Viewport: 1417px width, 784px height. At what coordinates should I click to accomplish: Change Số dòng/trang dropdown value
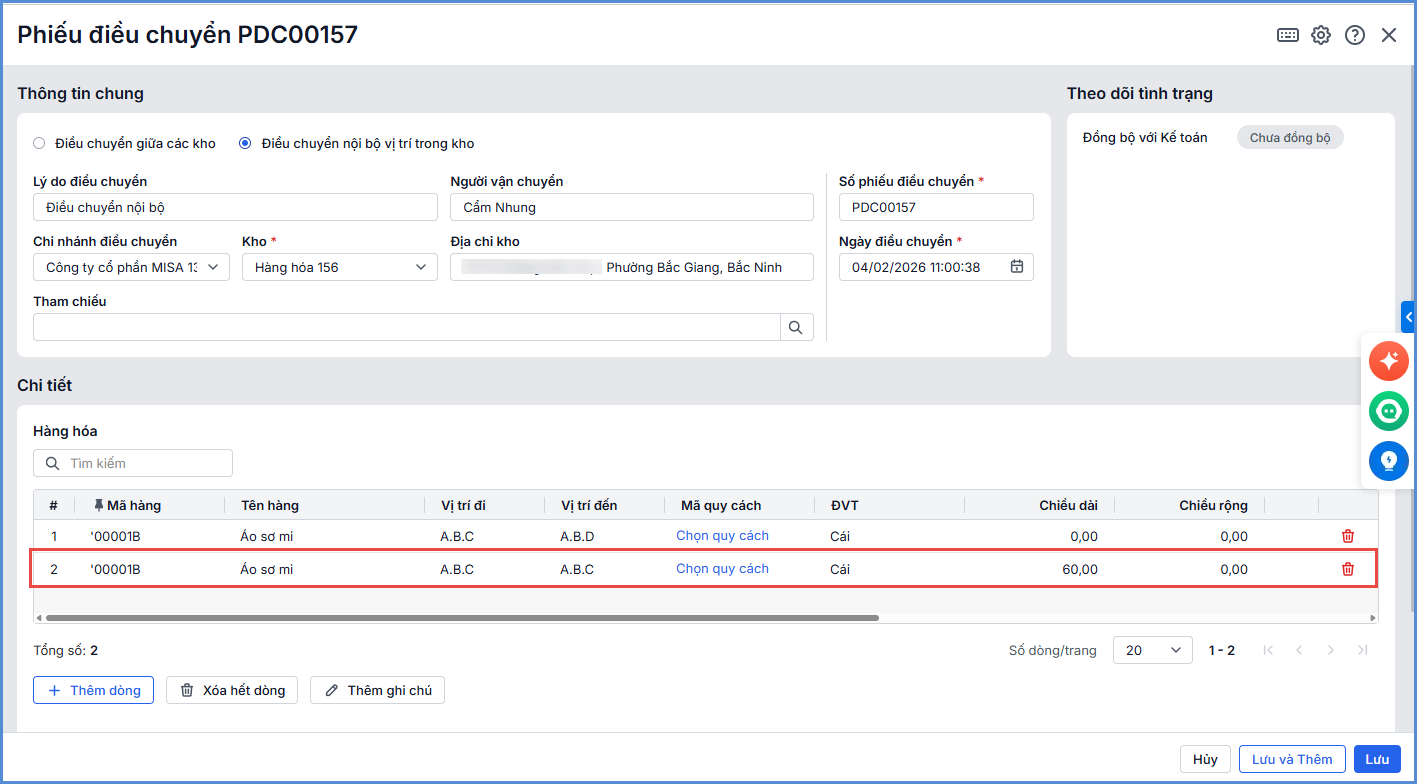tap(1152, 650)
